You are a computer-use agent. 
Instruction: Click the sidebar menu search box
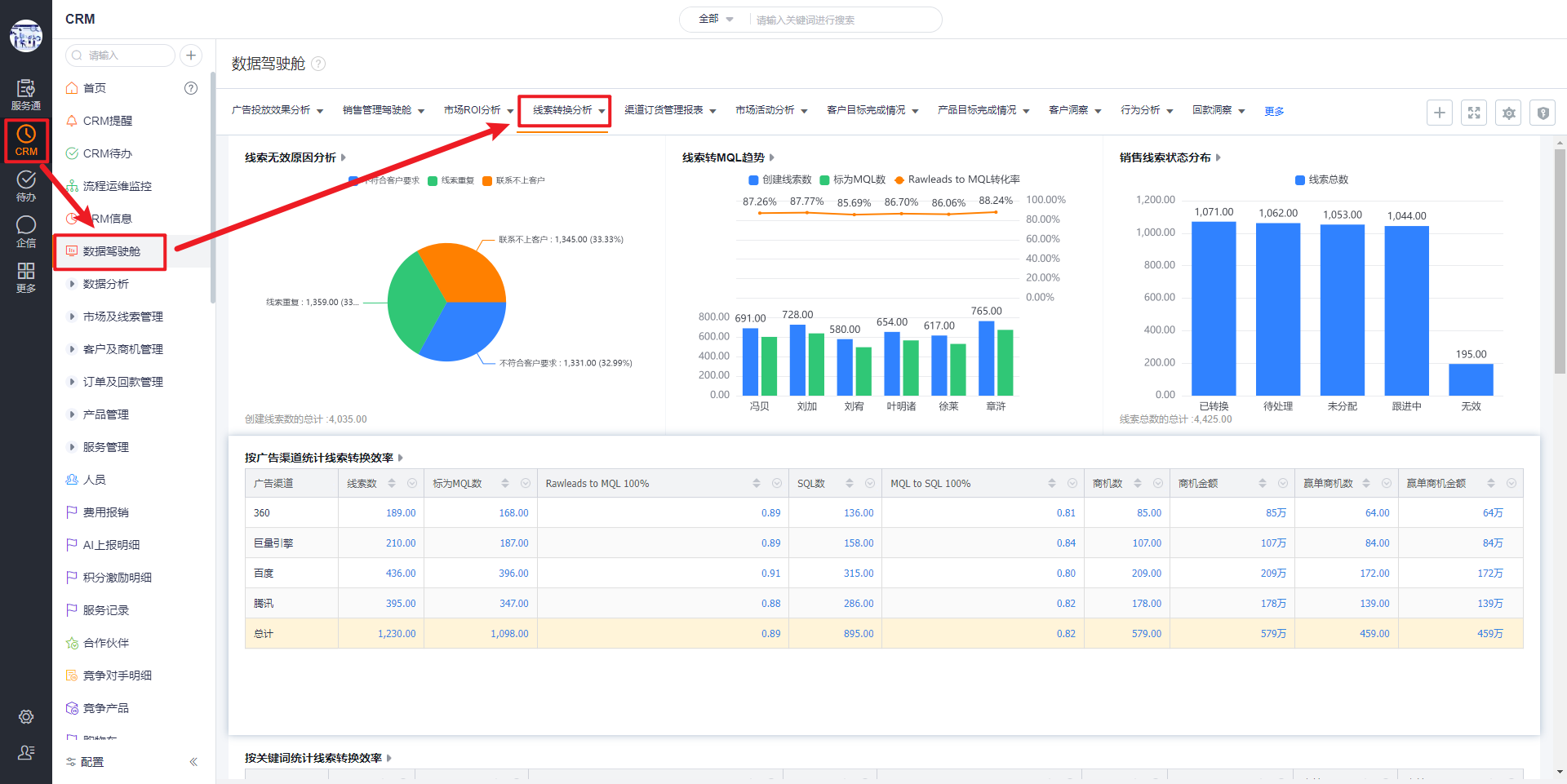click(121, 55)
